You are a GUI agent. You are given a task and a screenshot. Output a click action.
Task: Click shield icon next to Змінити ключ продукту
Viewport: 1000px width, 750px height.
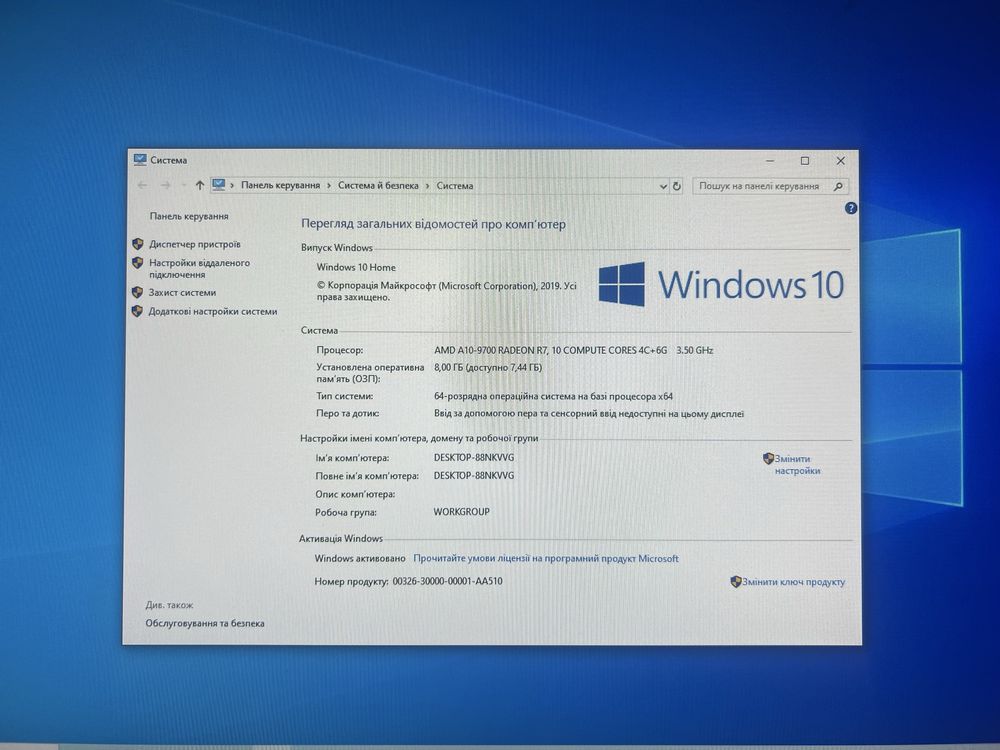point(735,582)
